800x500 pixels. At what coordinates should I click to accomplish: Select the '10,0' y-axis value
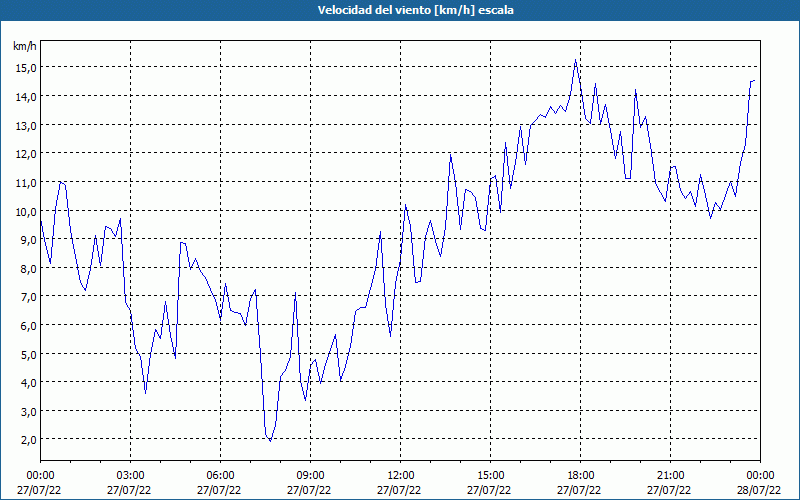tap(26, 211)
